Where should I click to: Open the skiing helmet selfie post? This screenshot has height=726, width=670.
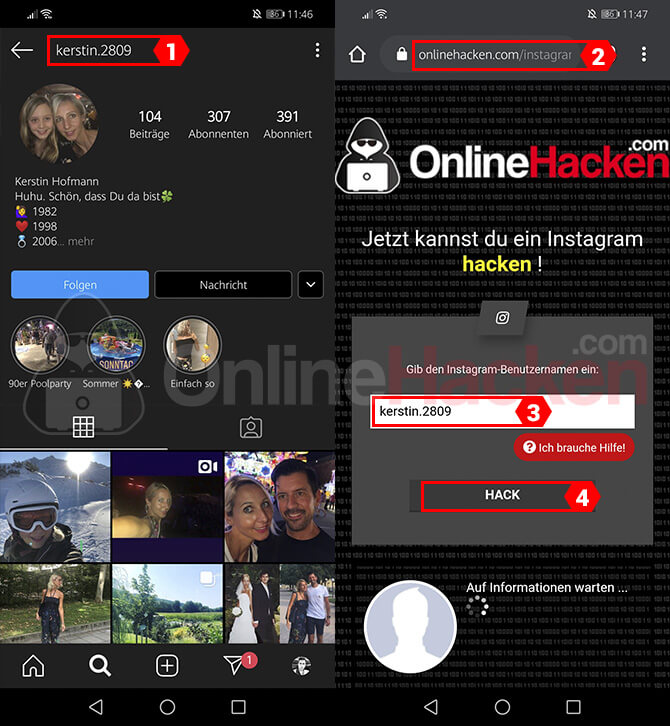point(55,507)
